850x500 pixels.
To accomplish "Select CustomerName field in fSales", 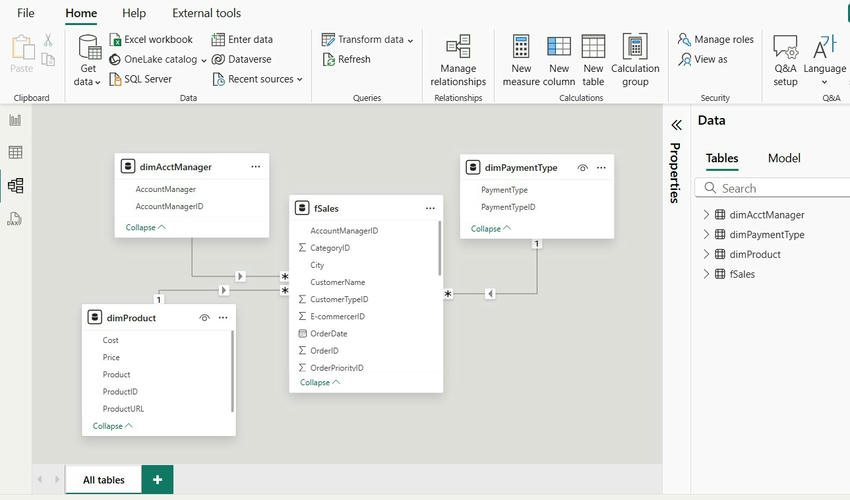I will [x=338, y=282].
